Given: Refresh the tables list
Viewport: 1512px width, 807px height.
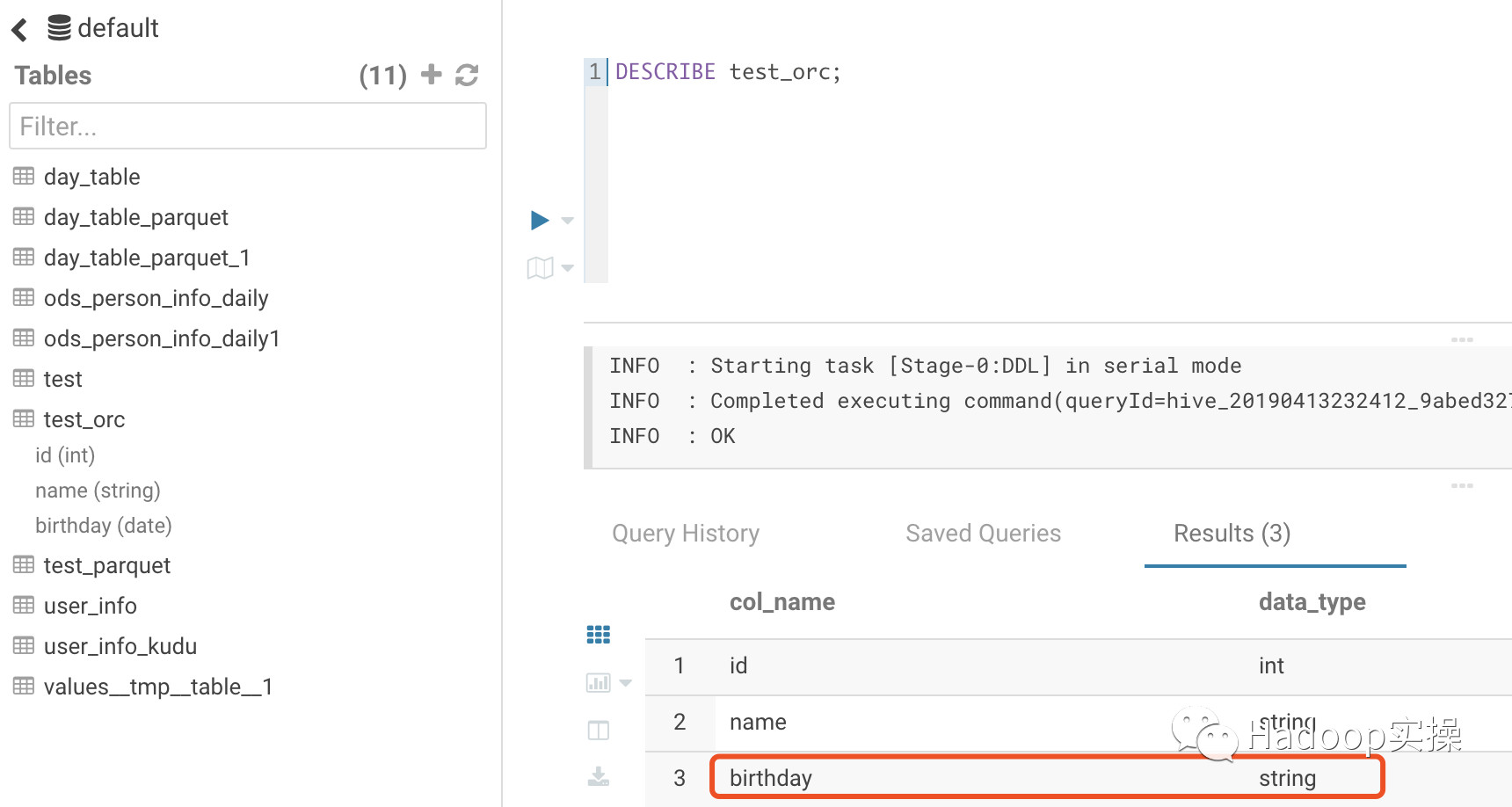Looking at the screenshot, I should tap(467, 75).
